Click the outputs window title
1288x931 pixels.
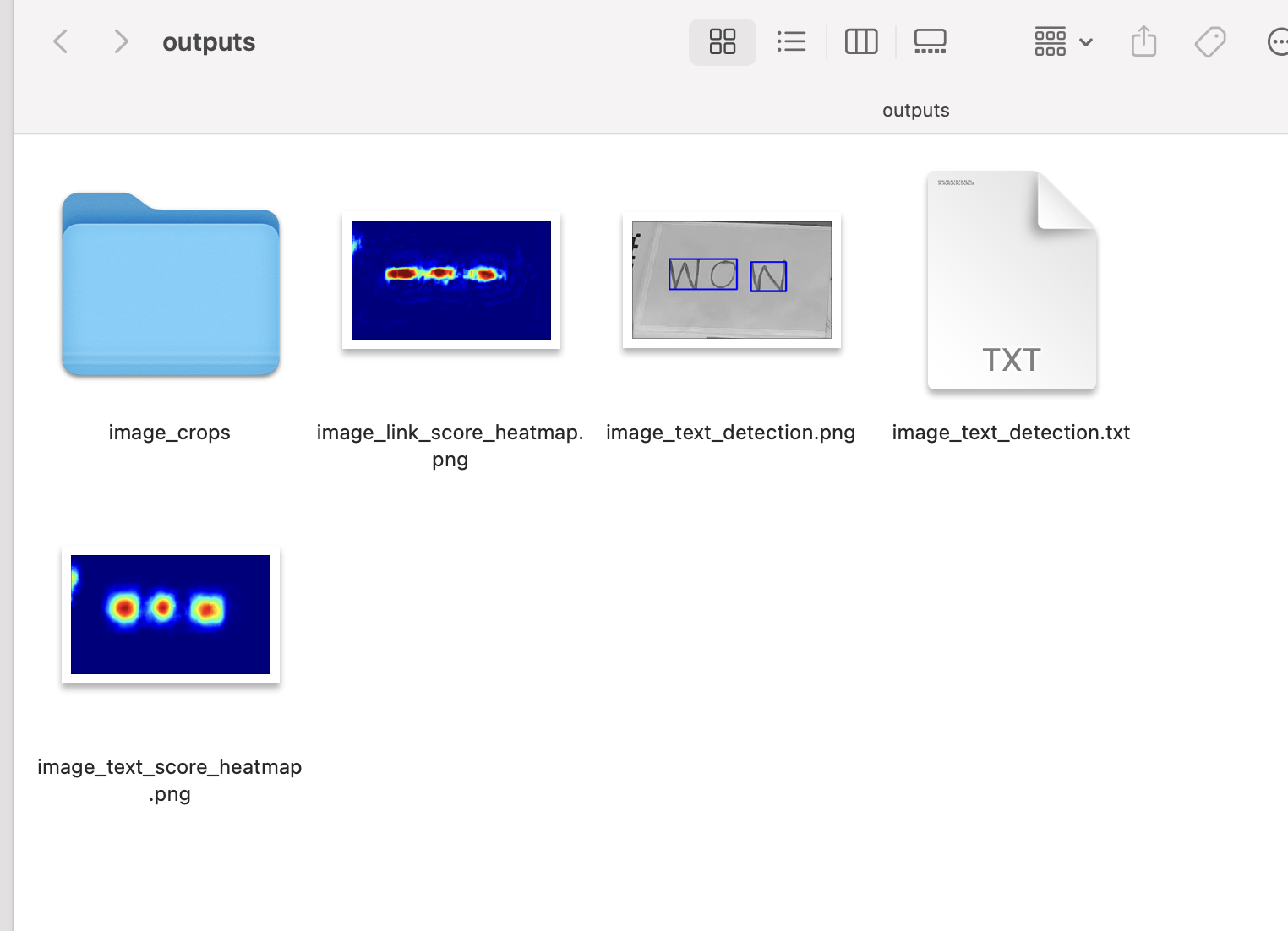tap(209, 42)
